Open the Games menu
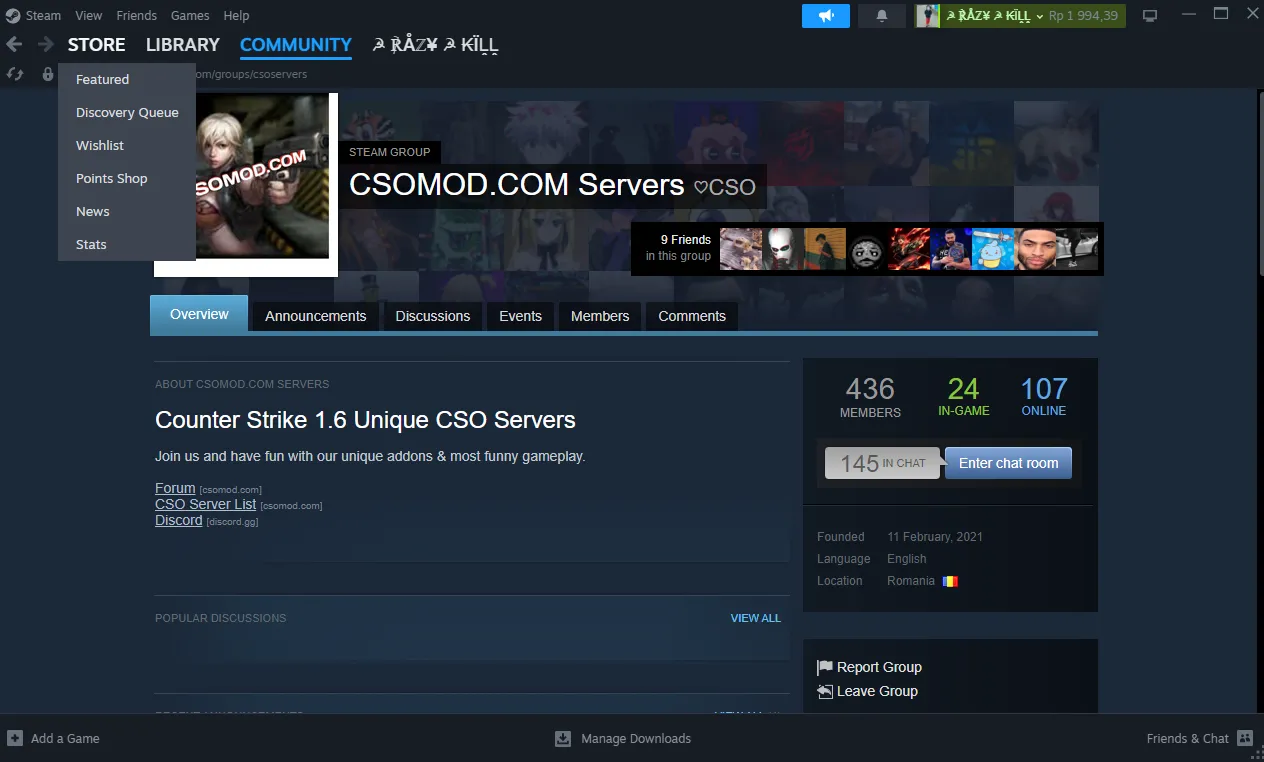Viewport: 1264px width, 762px height. pos(190,15)
